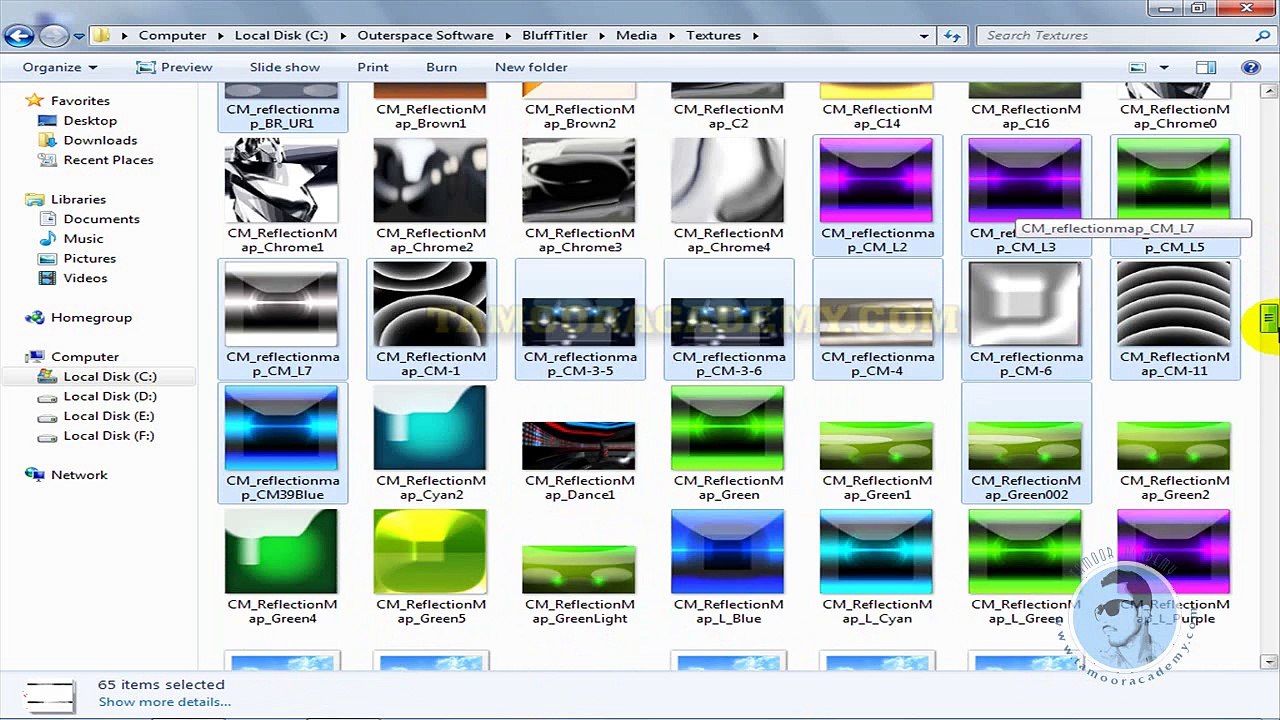Viewport: 1280px width, 720px height.
Task: Select the CM_reflectionmap_CM-6 thumbnail
Action: [1025, 305]
